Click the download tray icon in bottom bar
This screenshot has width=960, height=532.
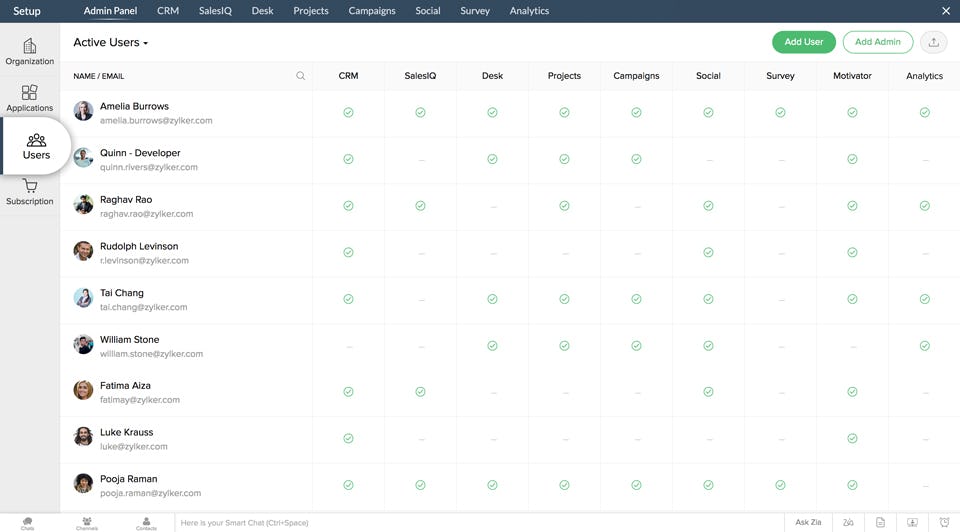[x=912, y=522]
